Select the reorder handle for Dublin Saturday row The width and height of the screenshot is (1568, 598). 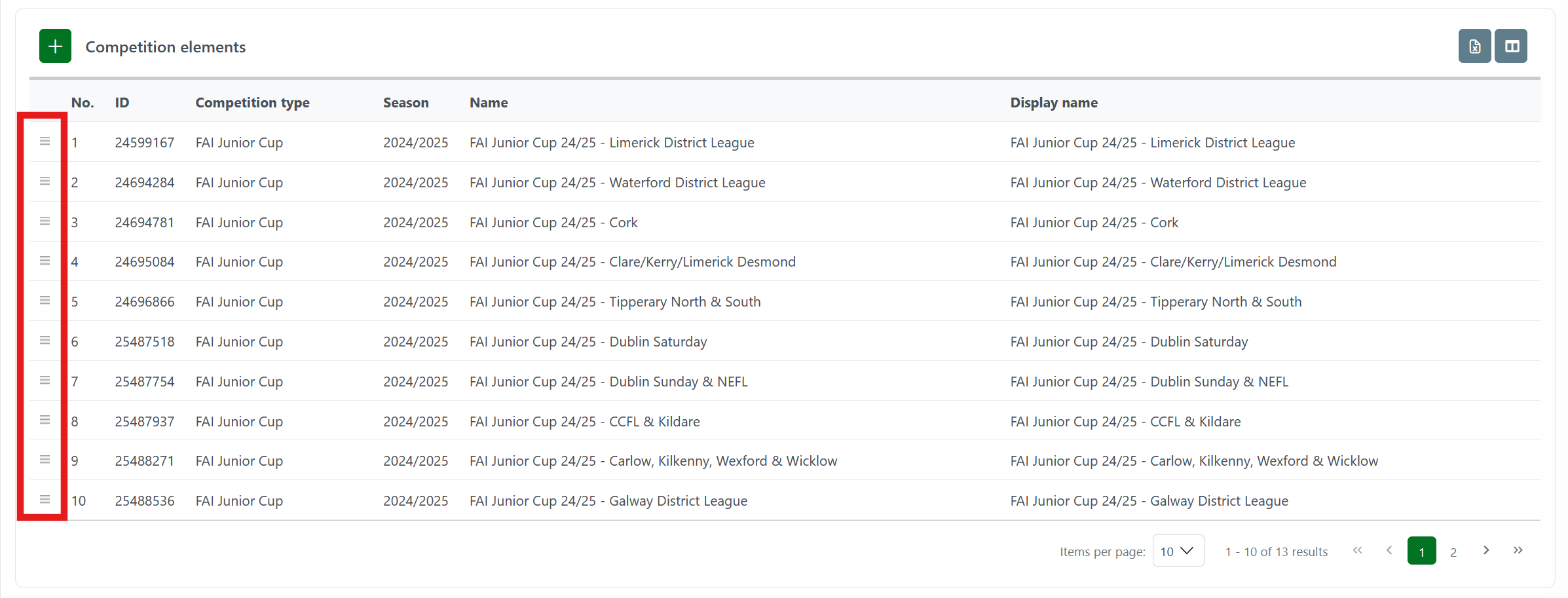coord(45,341)
